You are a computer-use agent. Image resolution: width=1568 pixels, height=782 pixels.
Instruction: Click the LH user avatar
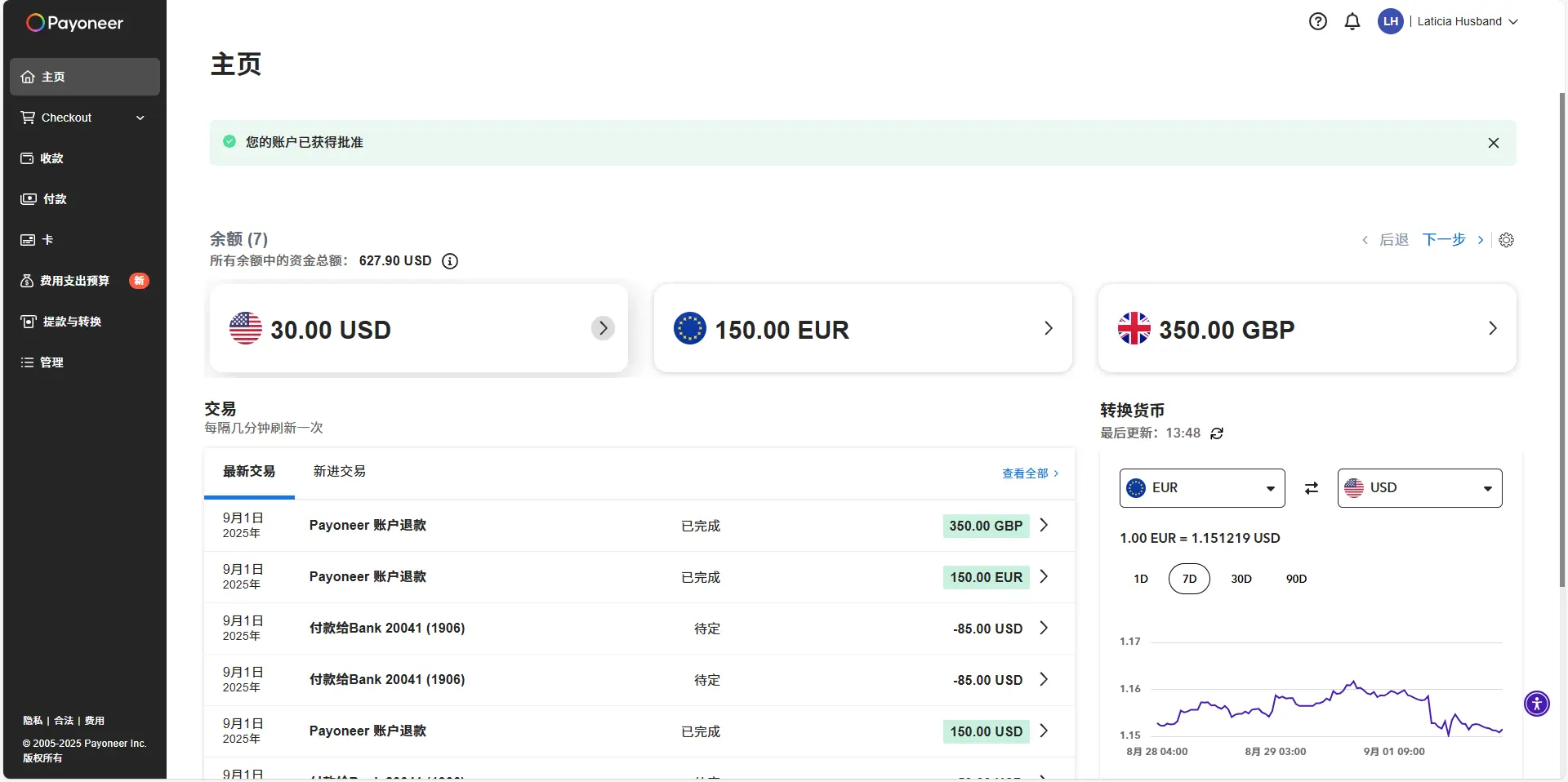tap(1390, 21)
